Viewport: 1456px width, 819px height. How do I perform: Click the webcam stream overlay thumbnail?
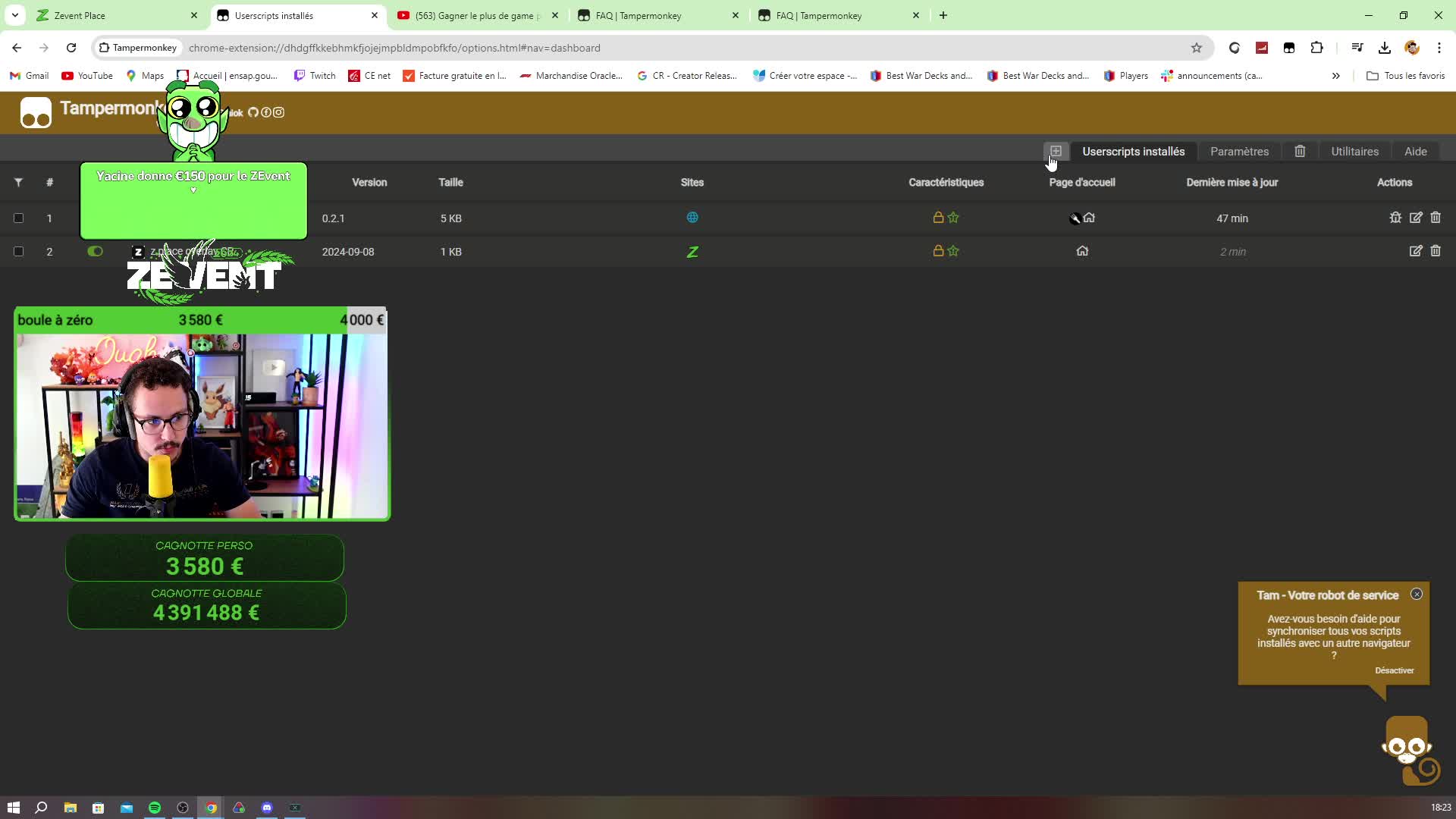202,426
